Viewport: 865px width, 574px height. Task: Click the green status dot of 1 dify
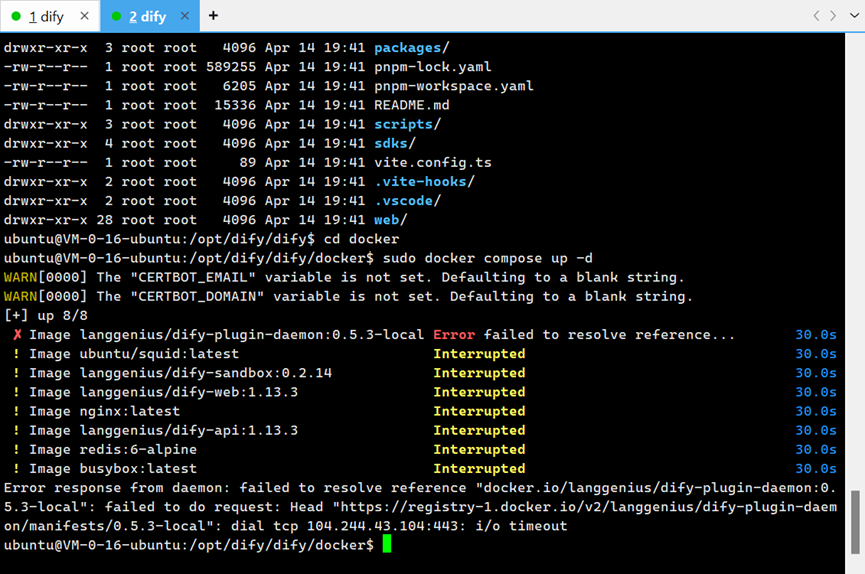click(16, 17)
